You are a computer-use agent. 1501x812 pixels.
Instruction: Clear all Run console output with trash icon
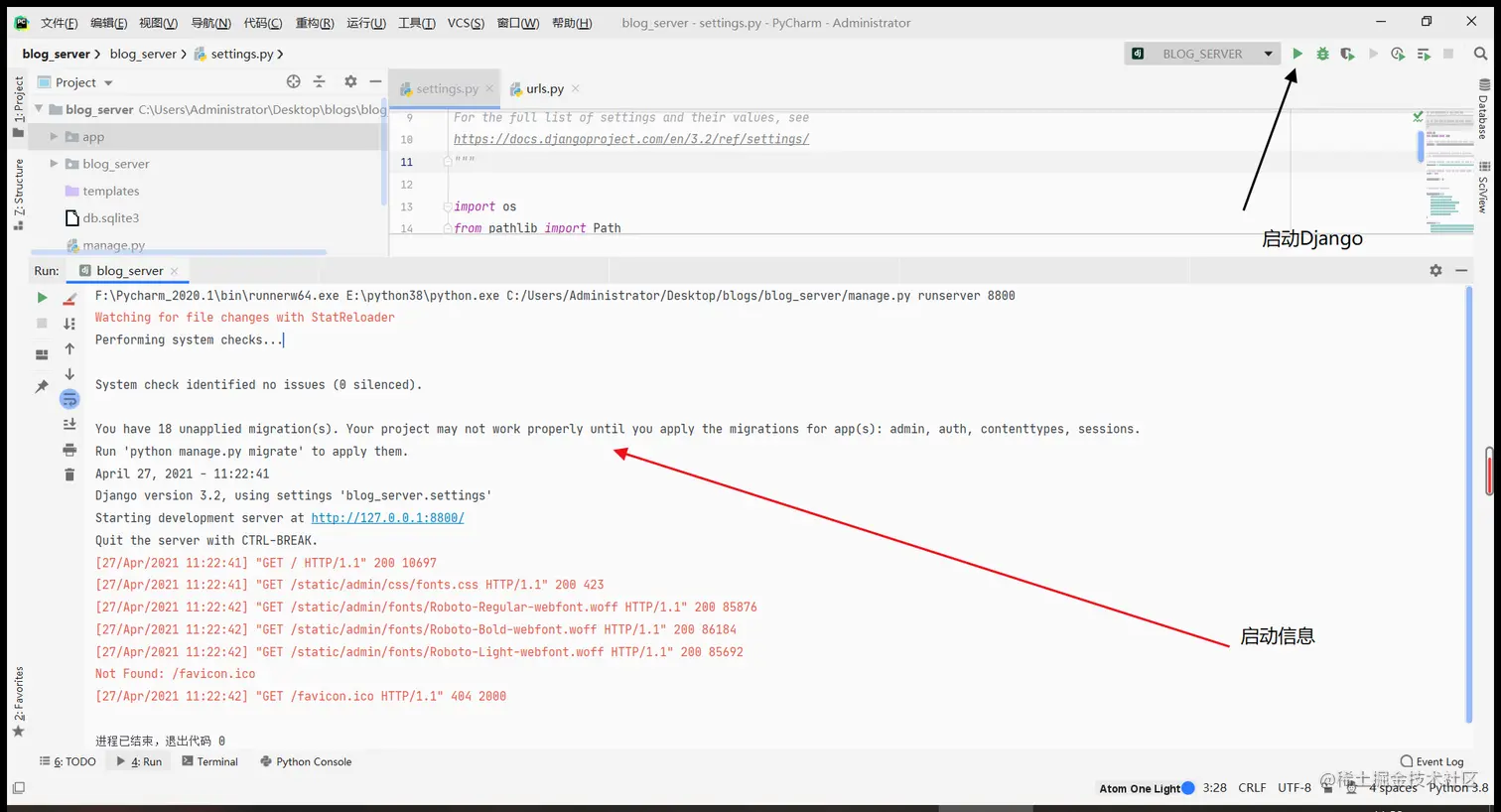(x=69, y=474)
